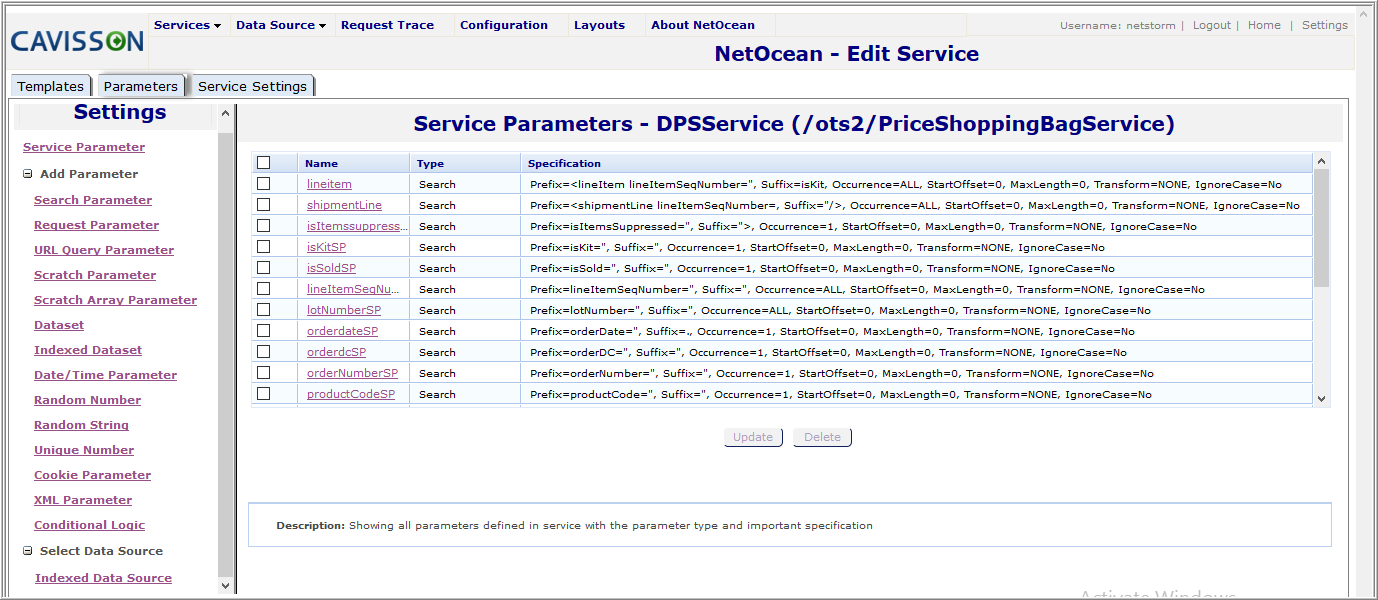The height and width of the screenshot is (600, 1378).
Task: Click the Delete button
Action: 822,437
